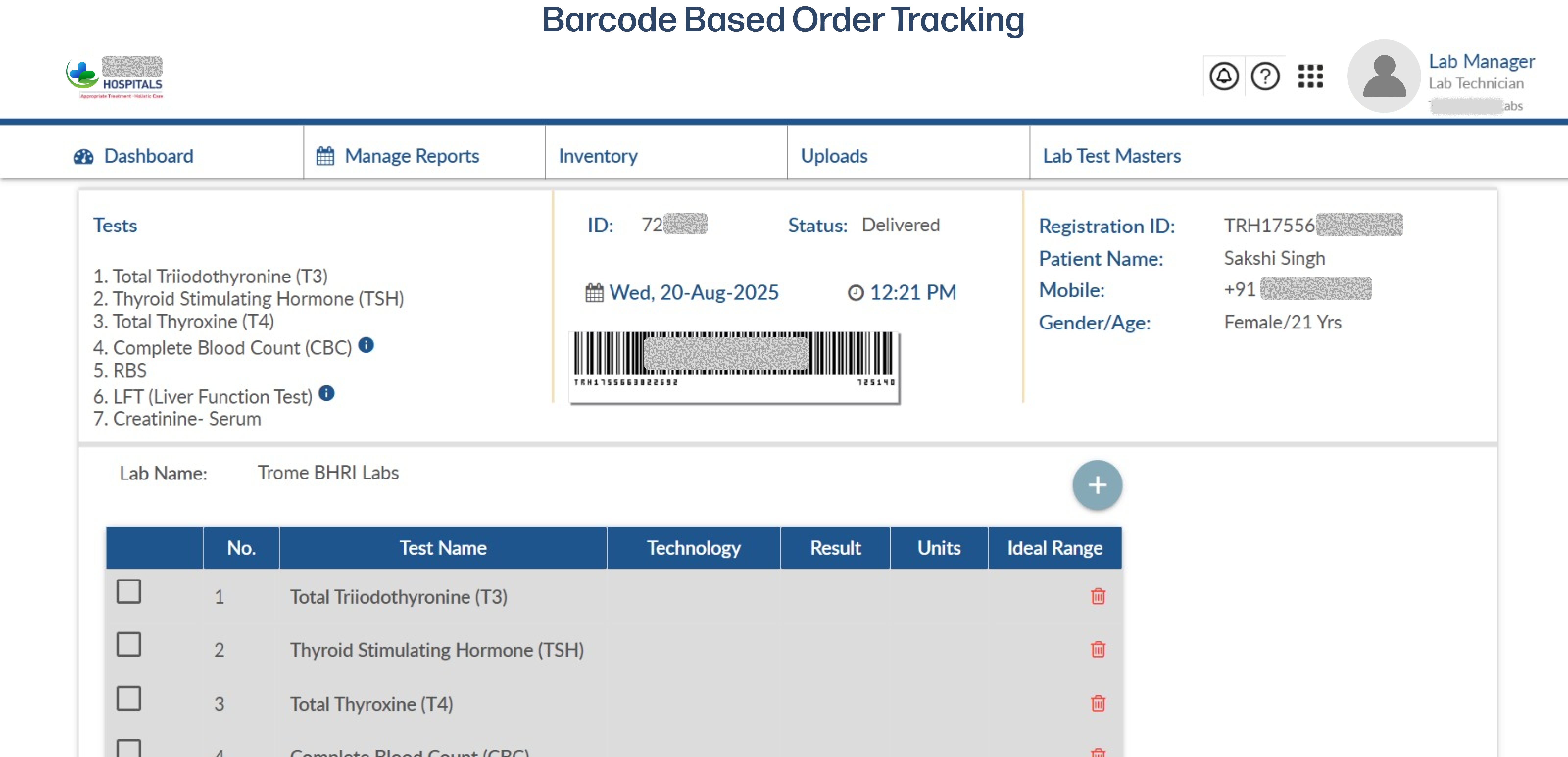Open the apps grid menu icon
Viewport: 1568px width, 757px height.
coord(1310,76)
